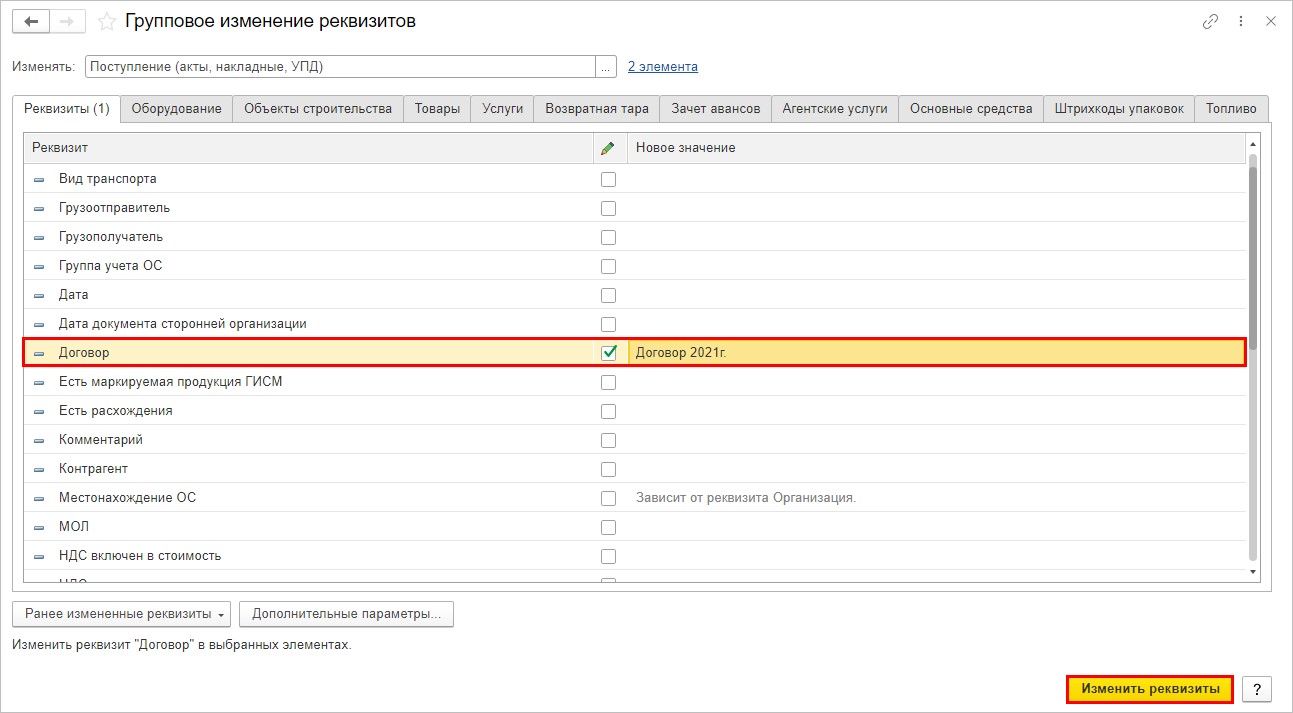Open the Объекты строительства tab

pos(318,109)
